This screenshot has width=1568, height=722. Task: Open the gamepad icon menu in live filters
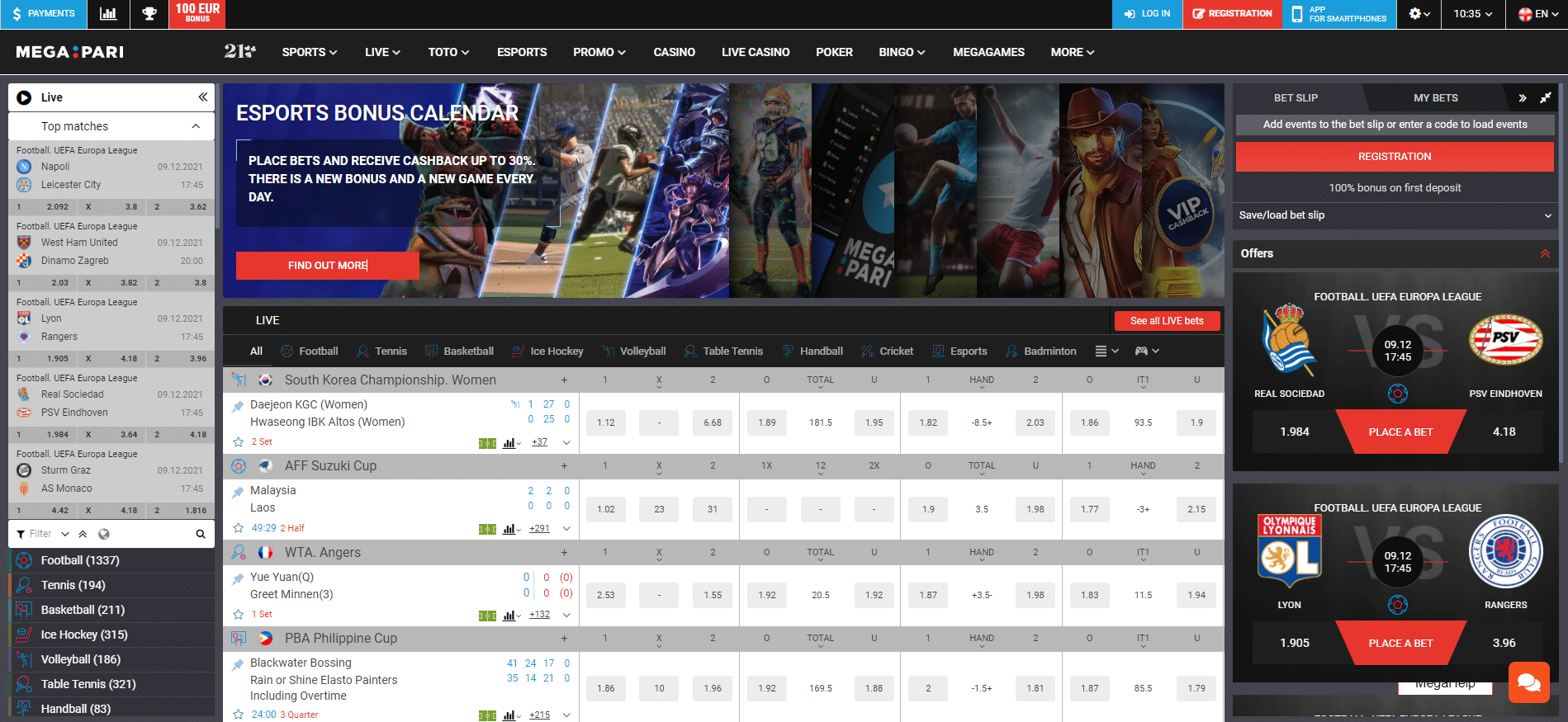coord(1147,351)
